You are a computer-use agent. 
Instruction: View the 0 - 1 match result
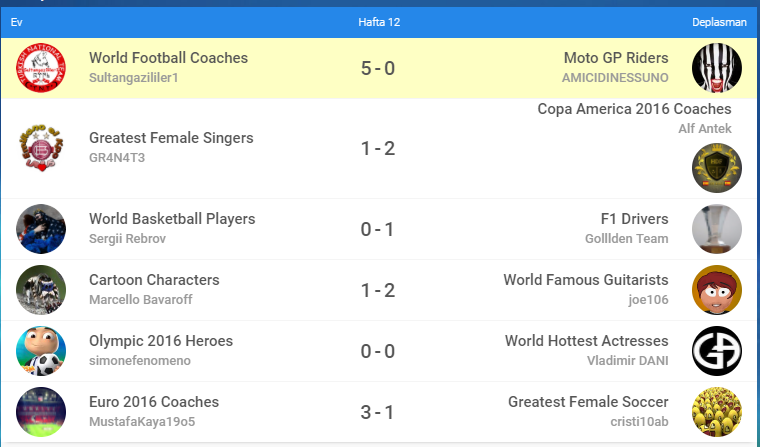click(378, 229)
